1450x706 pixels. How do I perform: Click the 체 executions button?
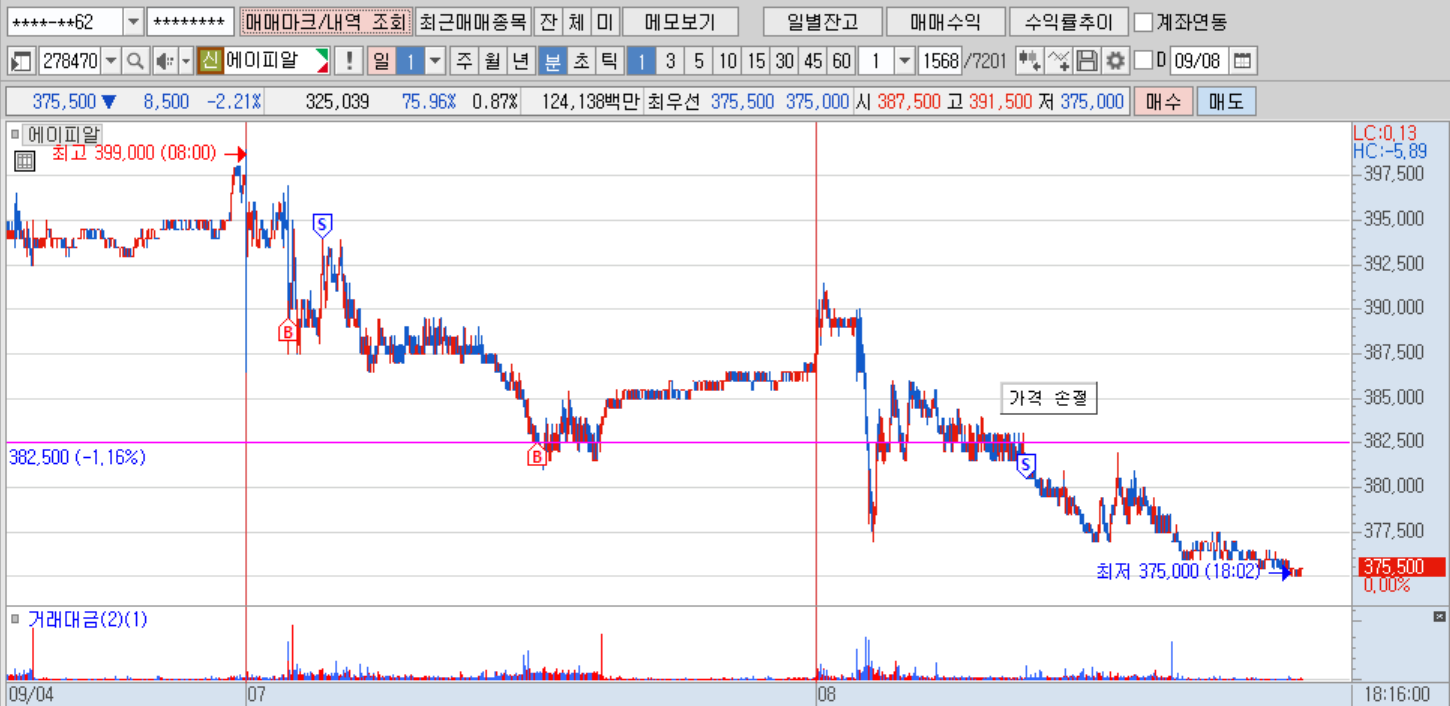[576, 21]
